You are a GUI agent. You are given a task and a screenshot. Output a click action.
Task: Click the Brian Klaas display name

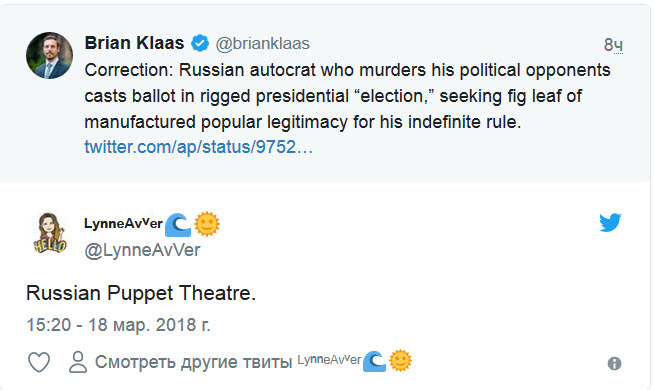[x=134, y=43]
